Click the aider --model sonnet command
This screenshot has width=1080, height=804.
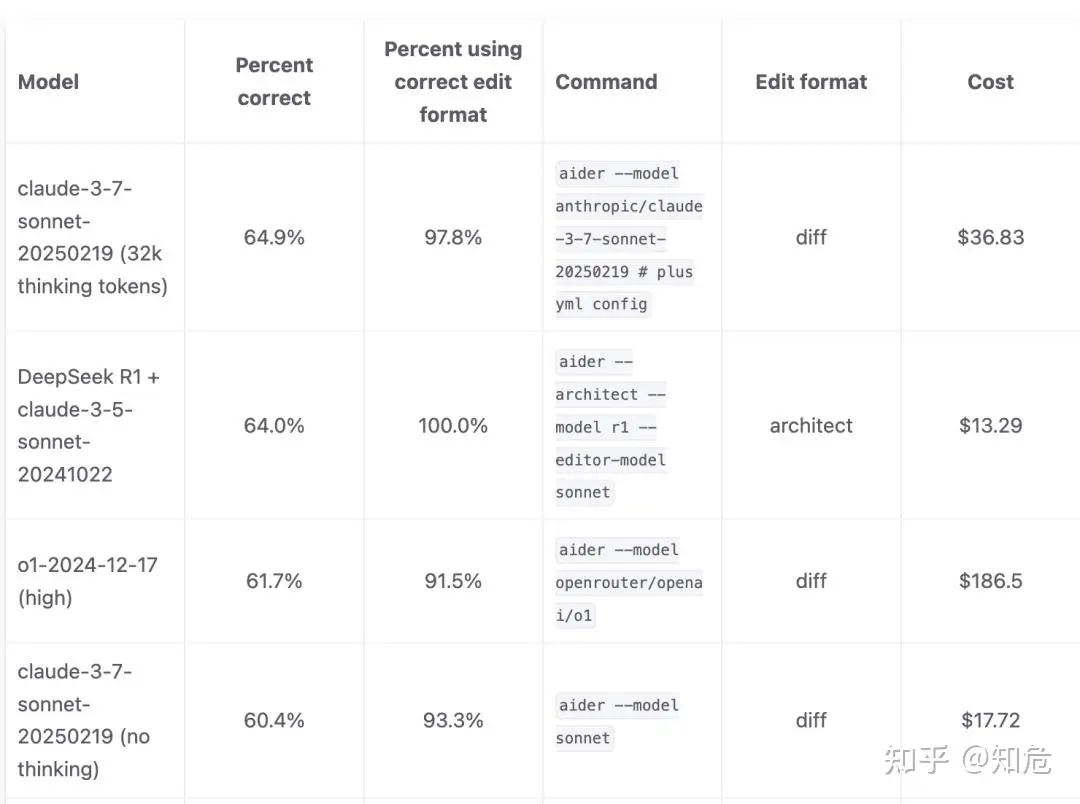(618, 721)
